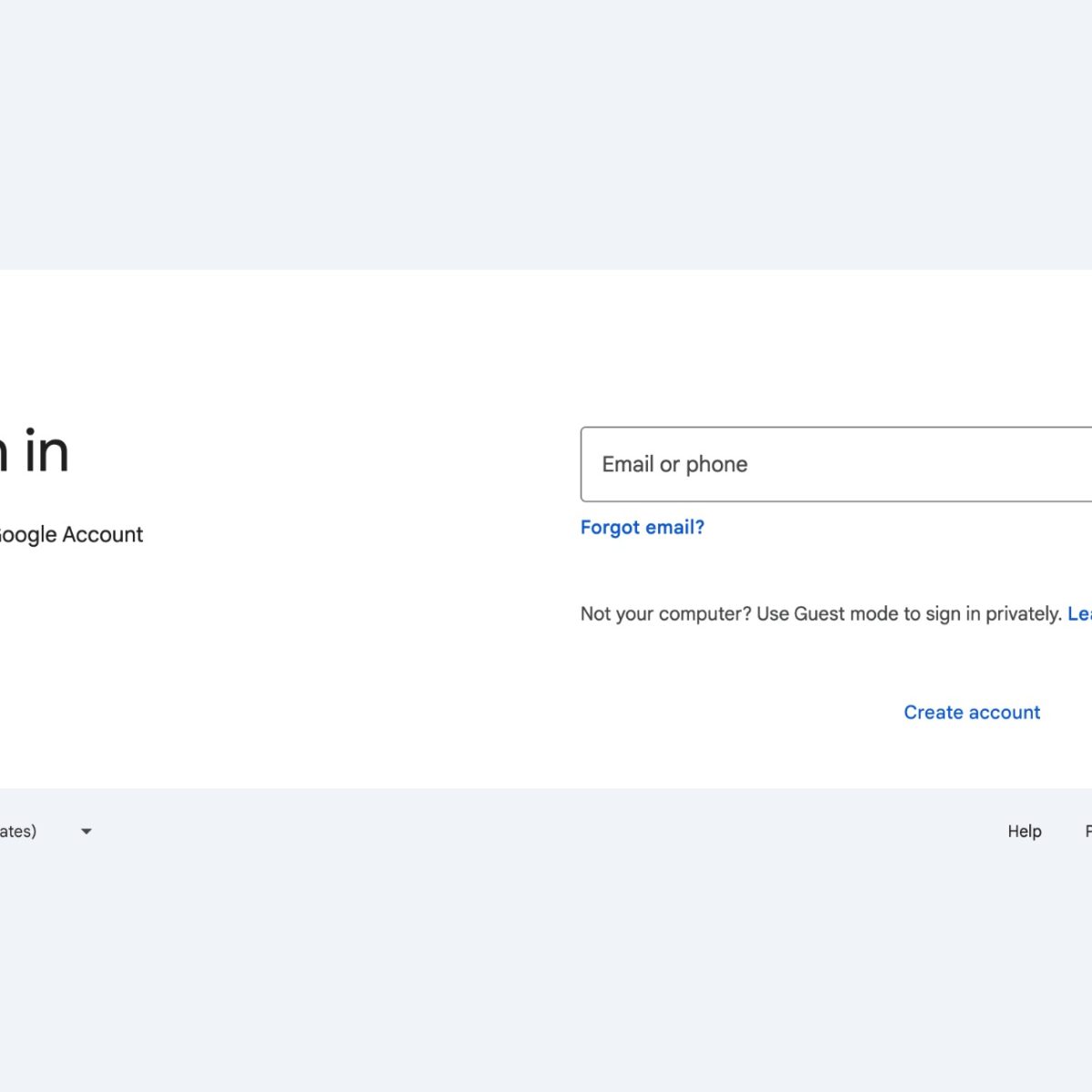Click the gray background below the footer
This screenshot has height=1092, width=1092.
(546, 974)
